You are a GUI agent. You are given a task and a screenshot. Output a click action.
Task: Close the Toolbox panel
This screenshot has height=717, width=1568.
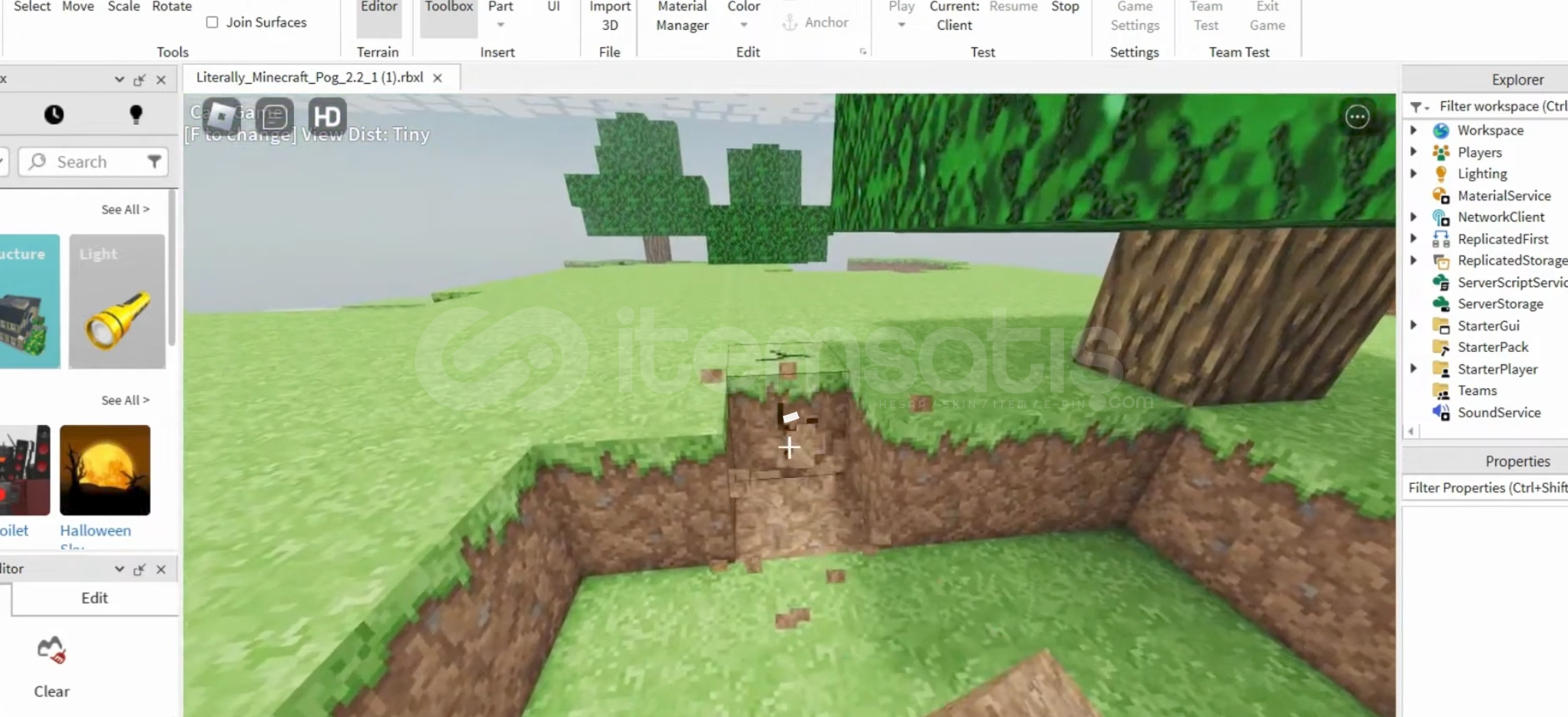(161, 80)
